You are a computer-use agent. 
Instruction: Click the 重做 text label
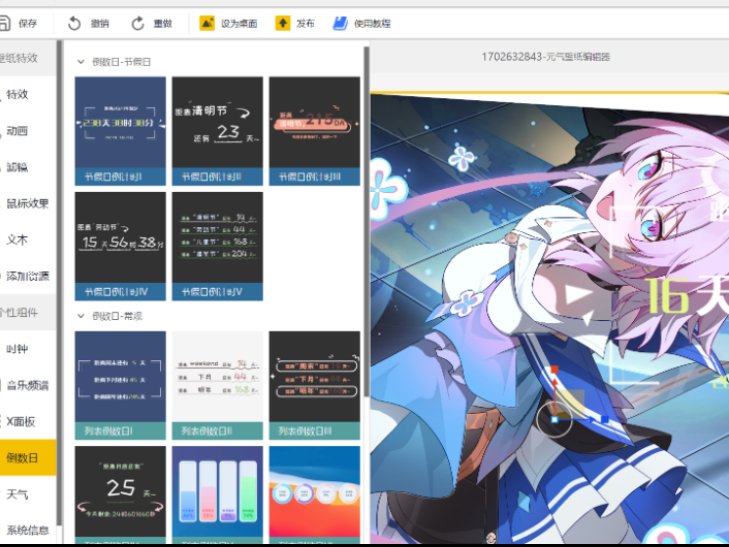click(163, 23)
